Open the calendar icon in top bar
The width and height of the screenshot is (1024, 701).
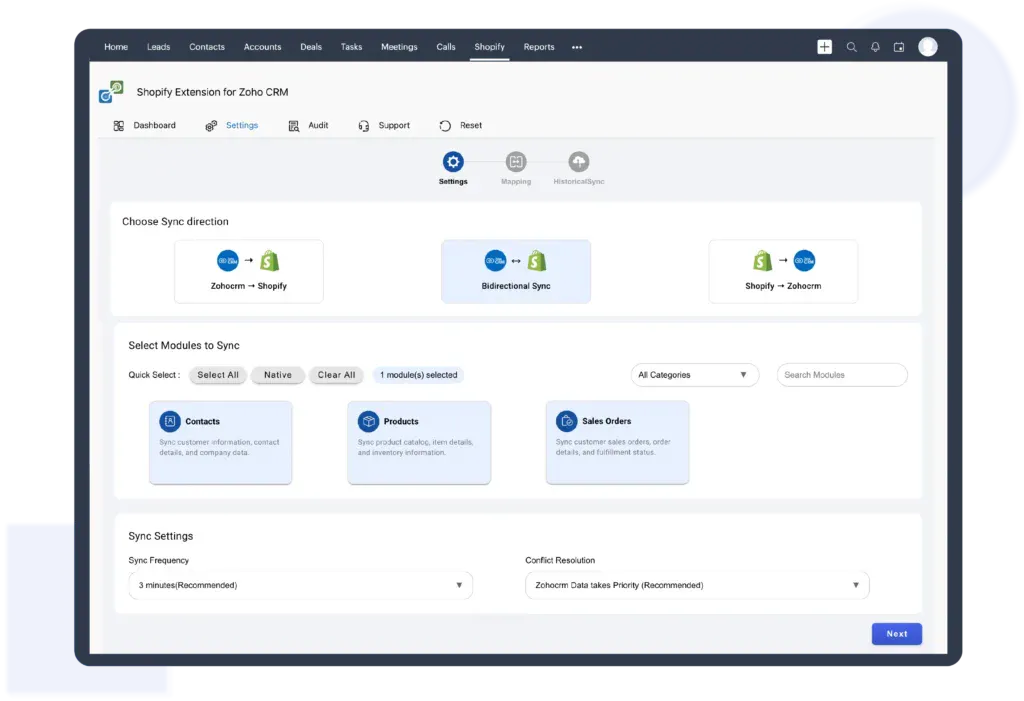click(899, 47)
